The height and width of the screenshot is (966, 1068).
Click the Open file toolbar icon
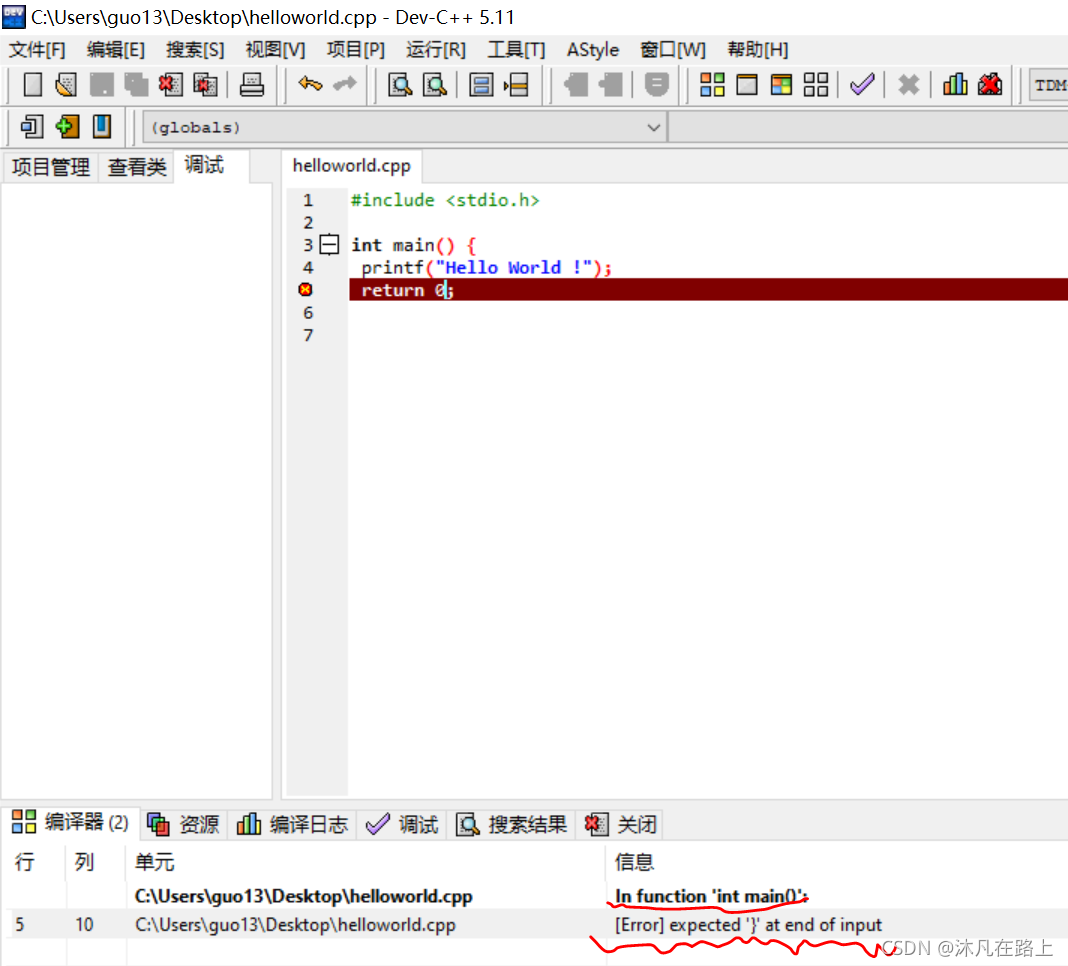[66, 84]
